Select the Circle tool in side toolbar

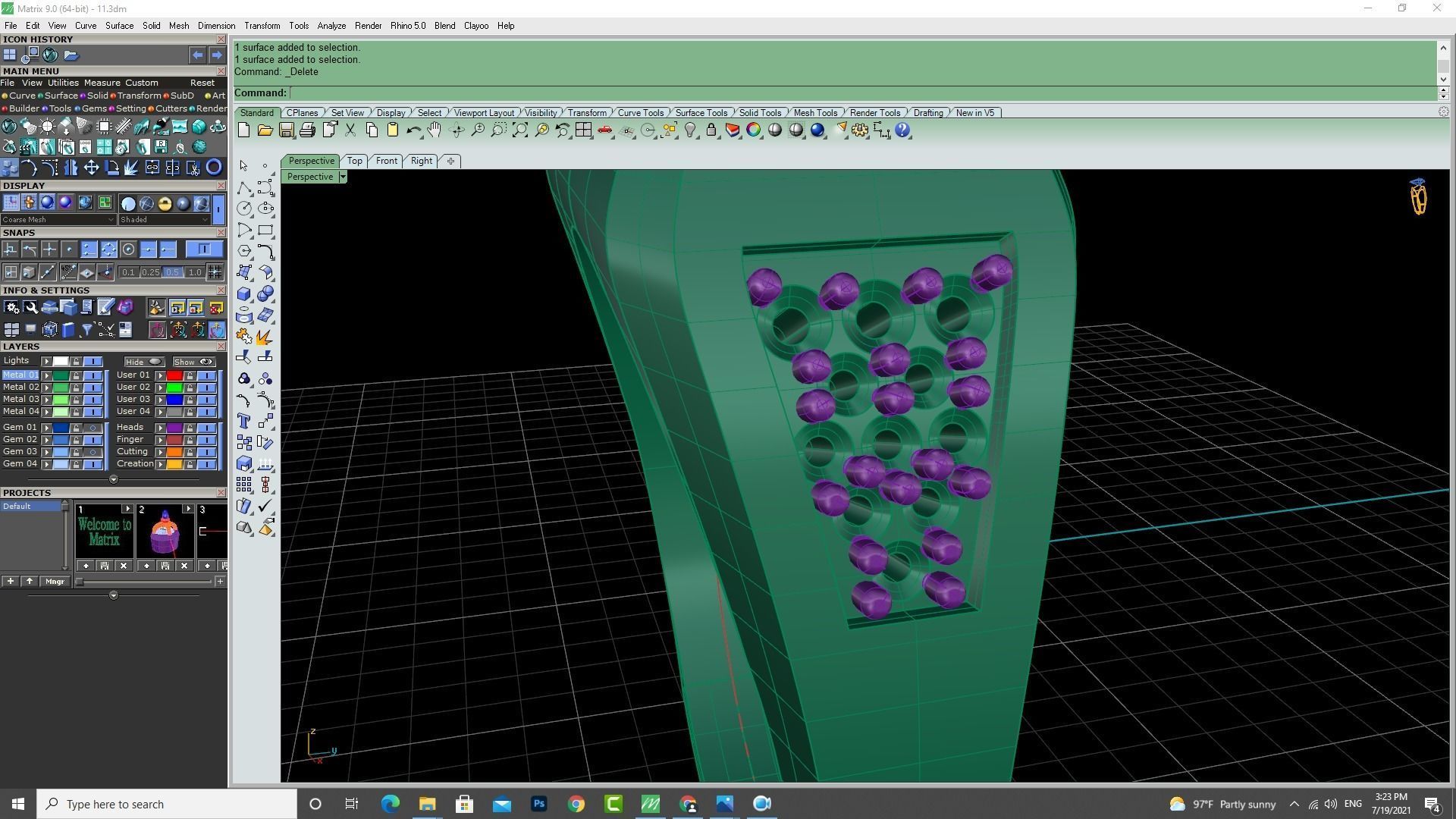pos(243,209)
